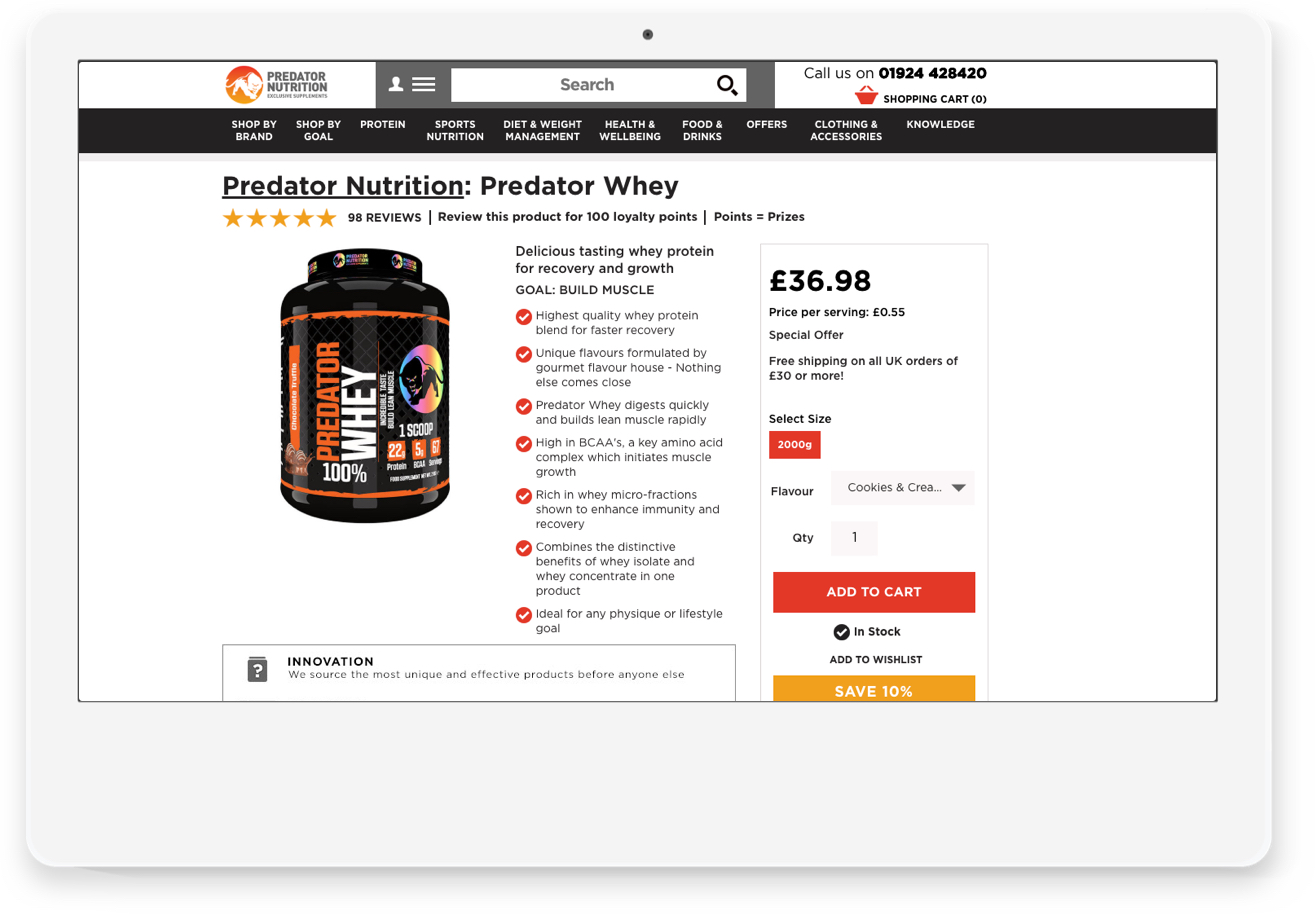This screenshot has height=914, width=1315.
Task: Click the In Stock checkmark icon
Action: click(x=842, y=632)
